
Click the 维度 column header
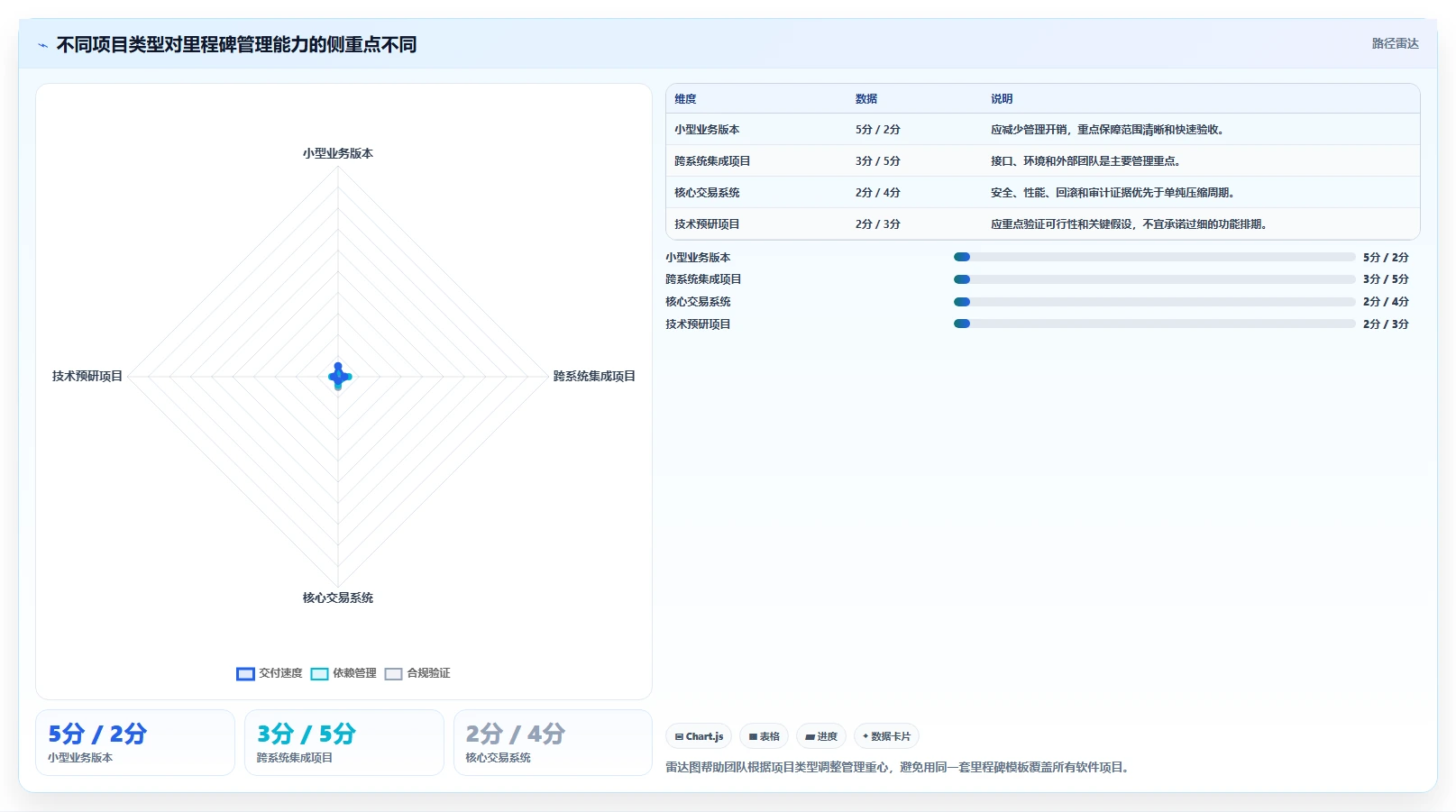click(x=685, y=99)
